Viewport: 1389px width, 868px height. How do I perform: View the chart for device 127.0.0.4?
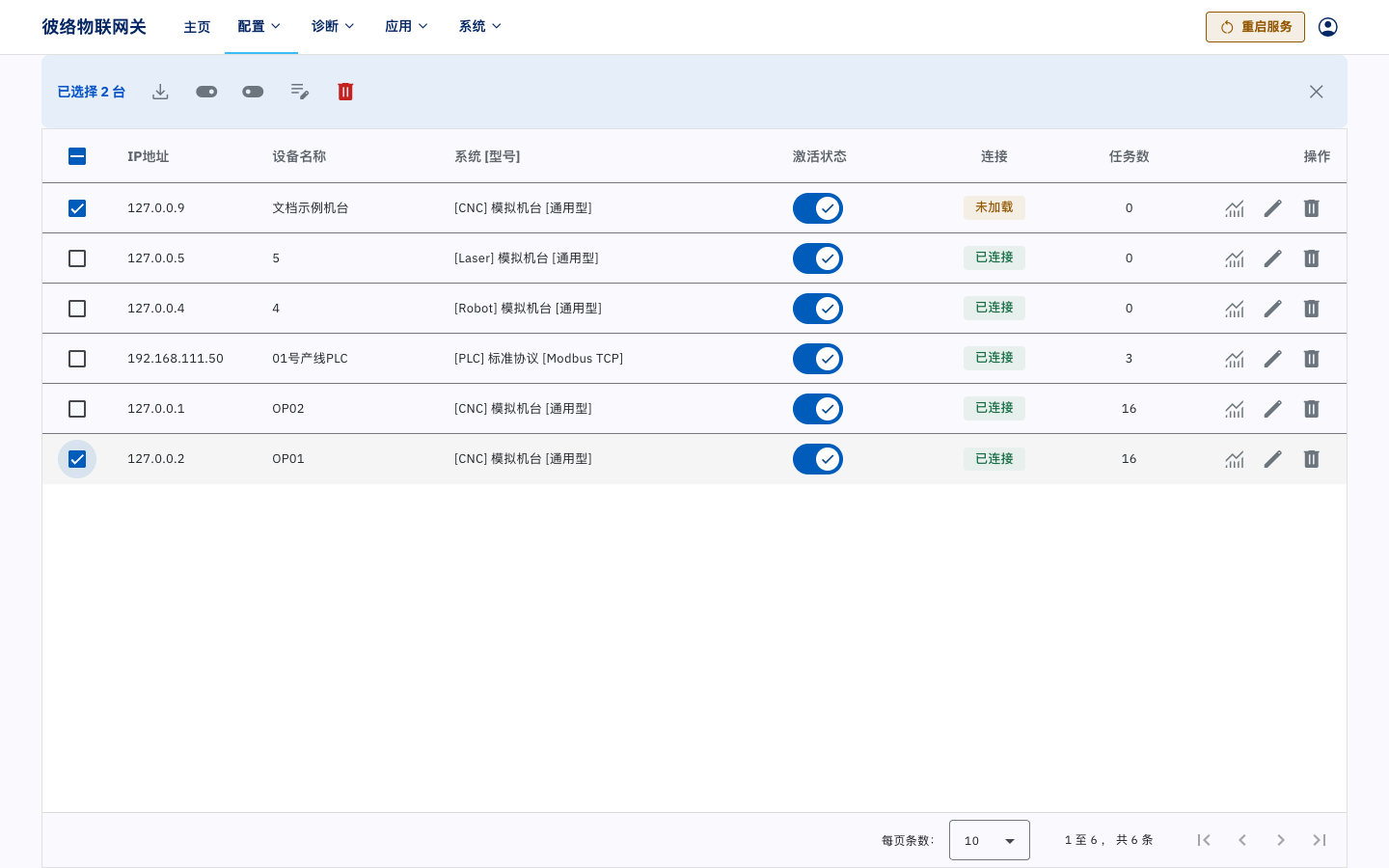pyautogui.click(x=1235, y=309)
